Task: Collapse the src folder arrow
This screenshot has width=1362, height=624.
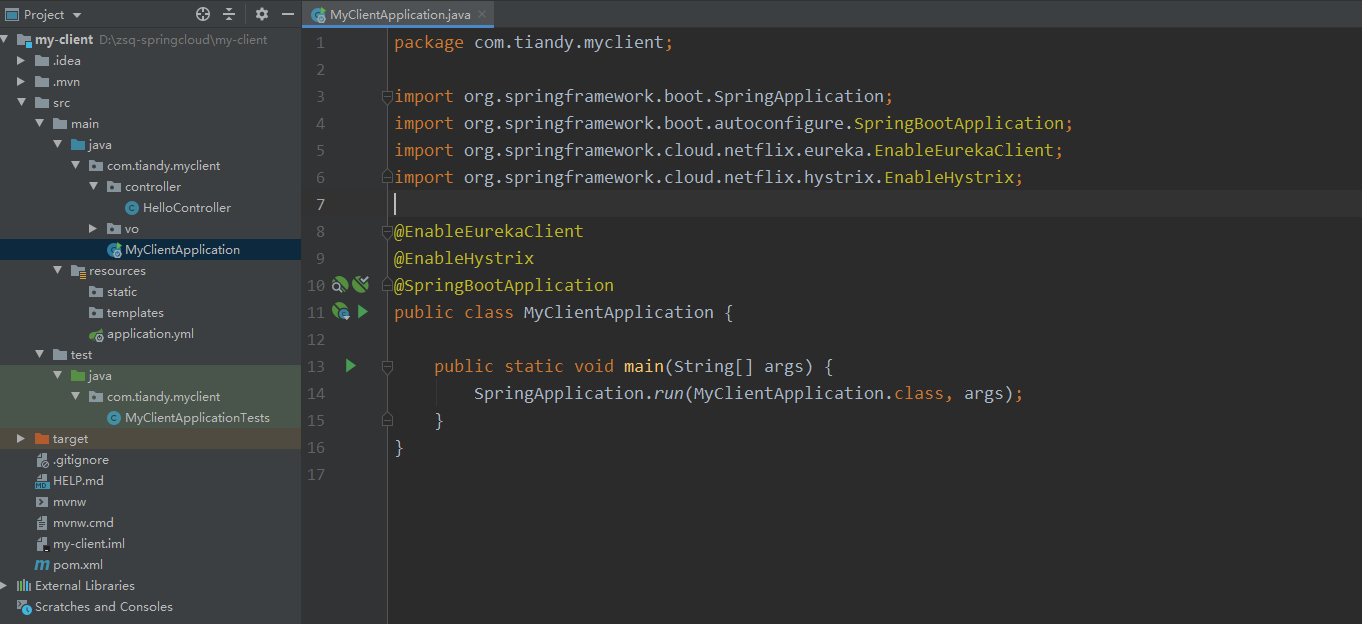Action: [22, 103]
